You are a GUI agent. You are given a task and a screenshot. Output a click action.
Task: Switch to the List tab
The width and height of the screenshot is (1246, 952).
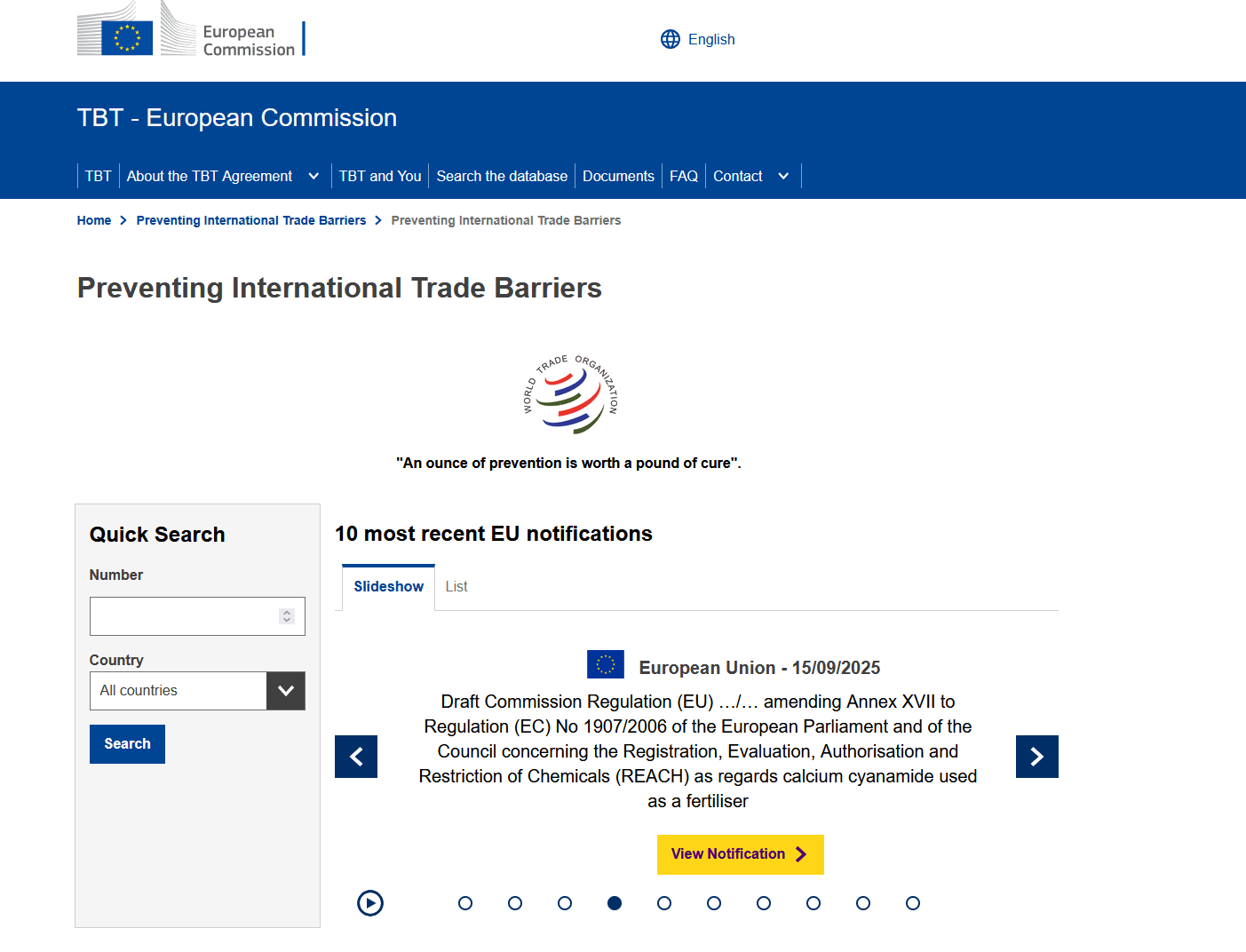[x=456, y=587]
